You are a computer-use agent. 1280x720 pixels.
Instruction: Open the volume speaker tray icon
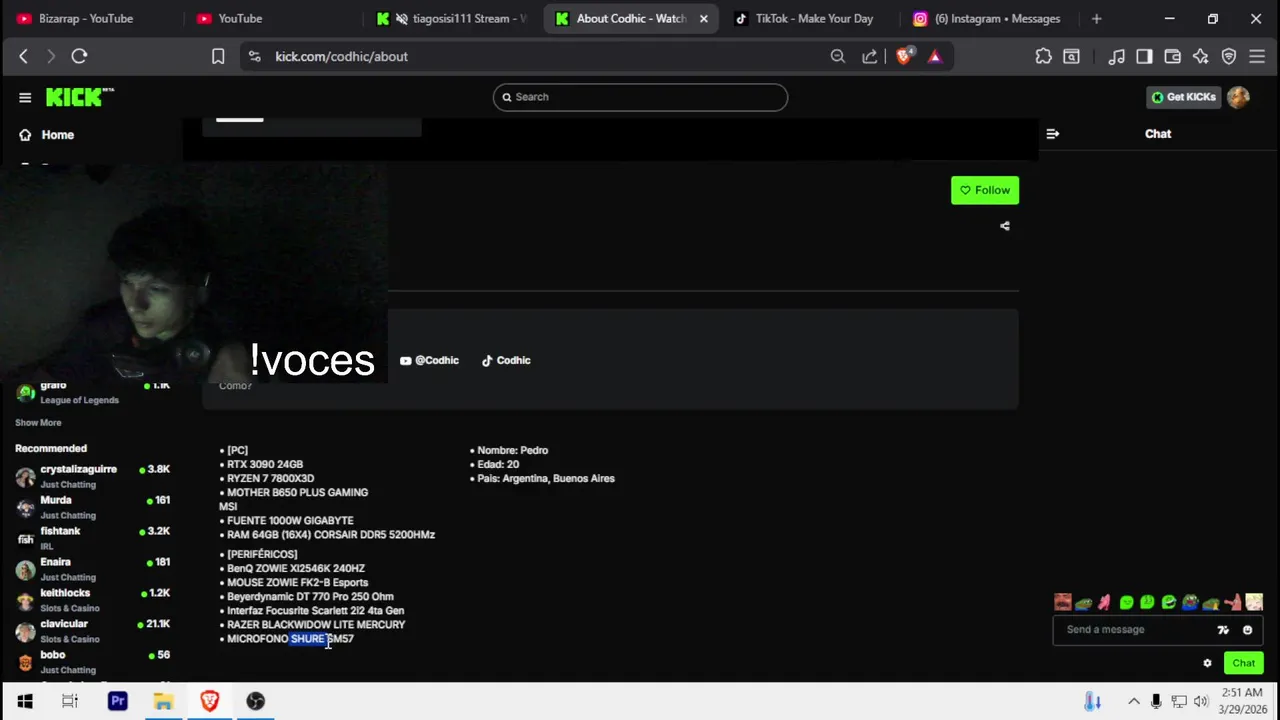(x=1201, y=701)
